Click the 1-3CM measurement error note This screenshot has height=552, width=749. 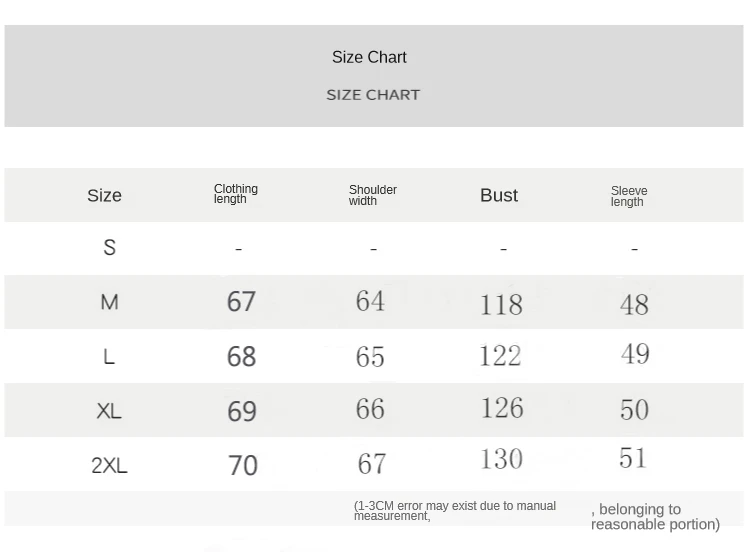click(455, 510)
